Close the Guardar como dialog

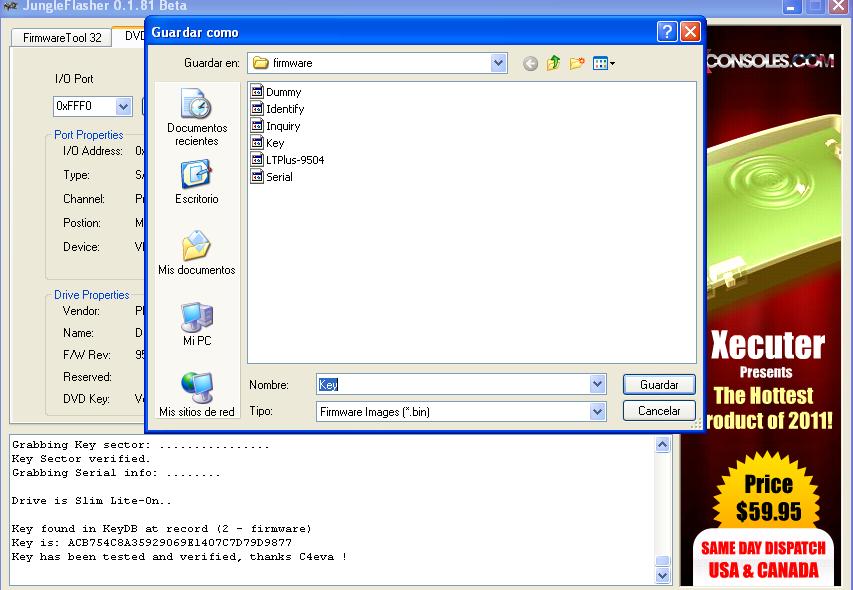[690, 32]
